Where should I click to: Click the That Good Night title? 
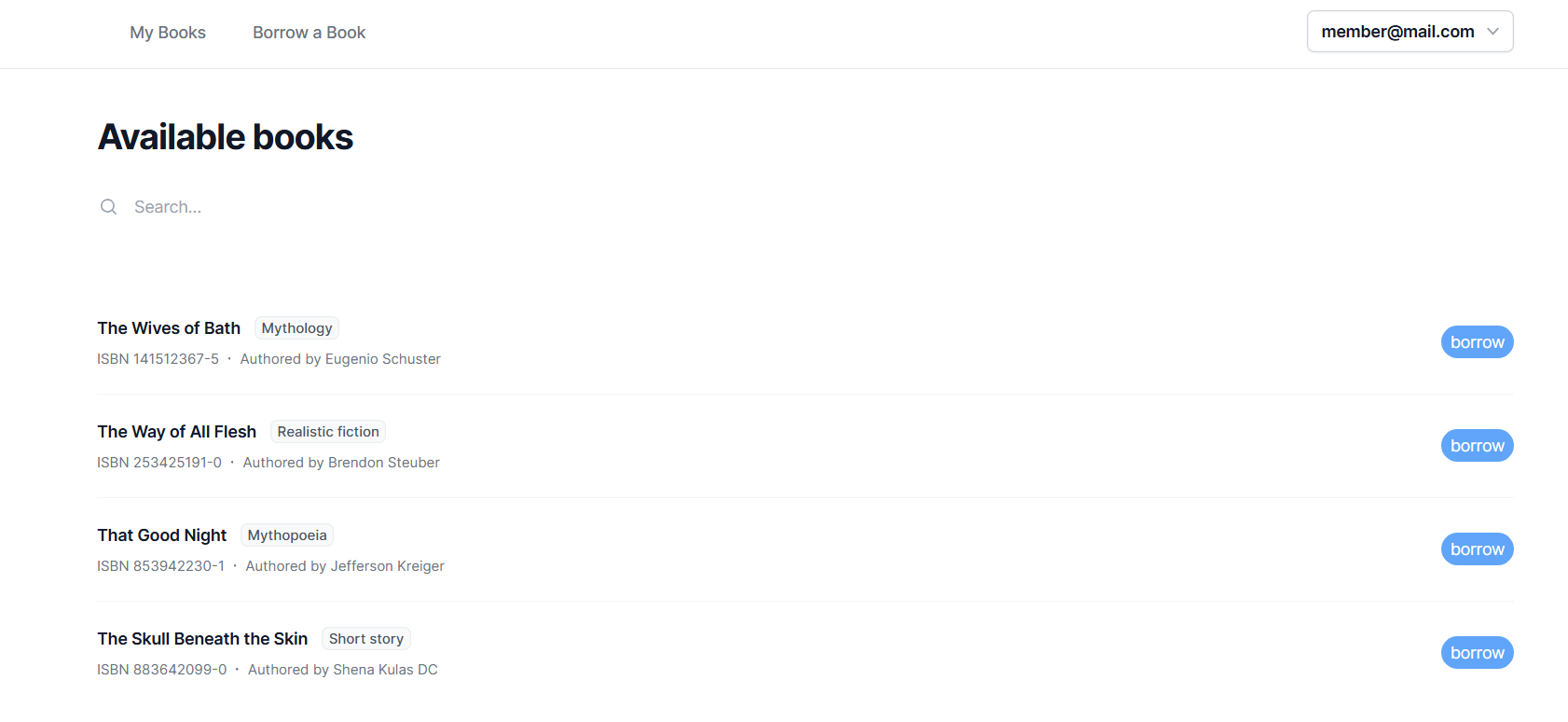tap(162, 535)
